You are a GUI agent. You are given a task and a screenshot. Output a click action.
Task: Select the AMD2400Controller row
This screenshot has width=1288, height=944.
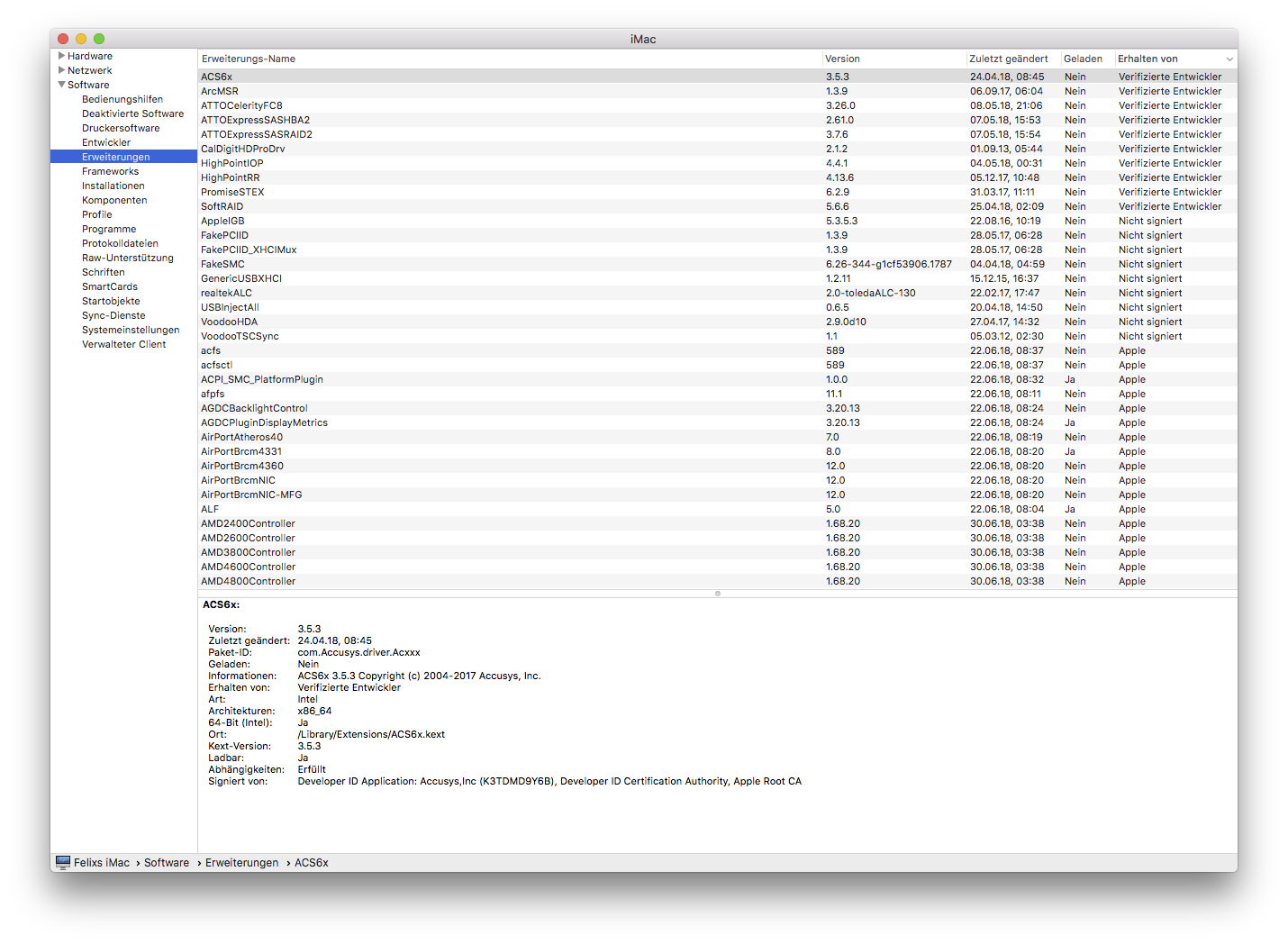click(718, 523)
